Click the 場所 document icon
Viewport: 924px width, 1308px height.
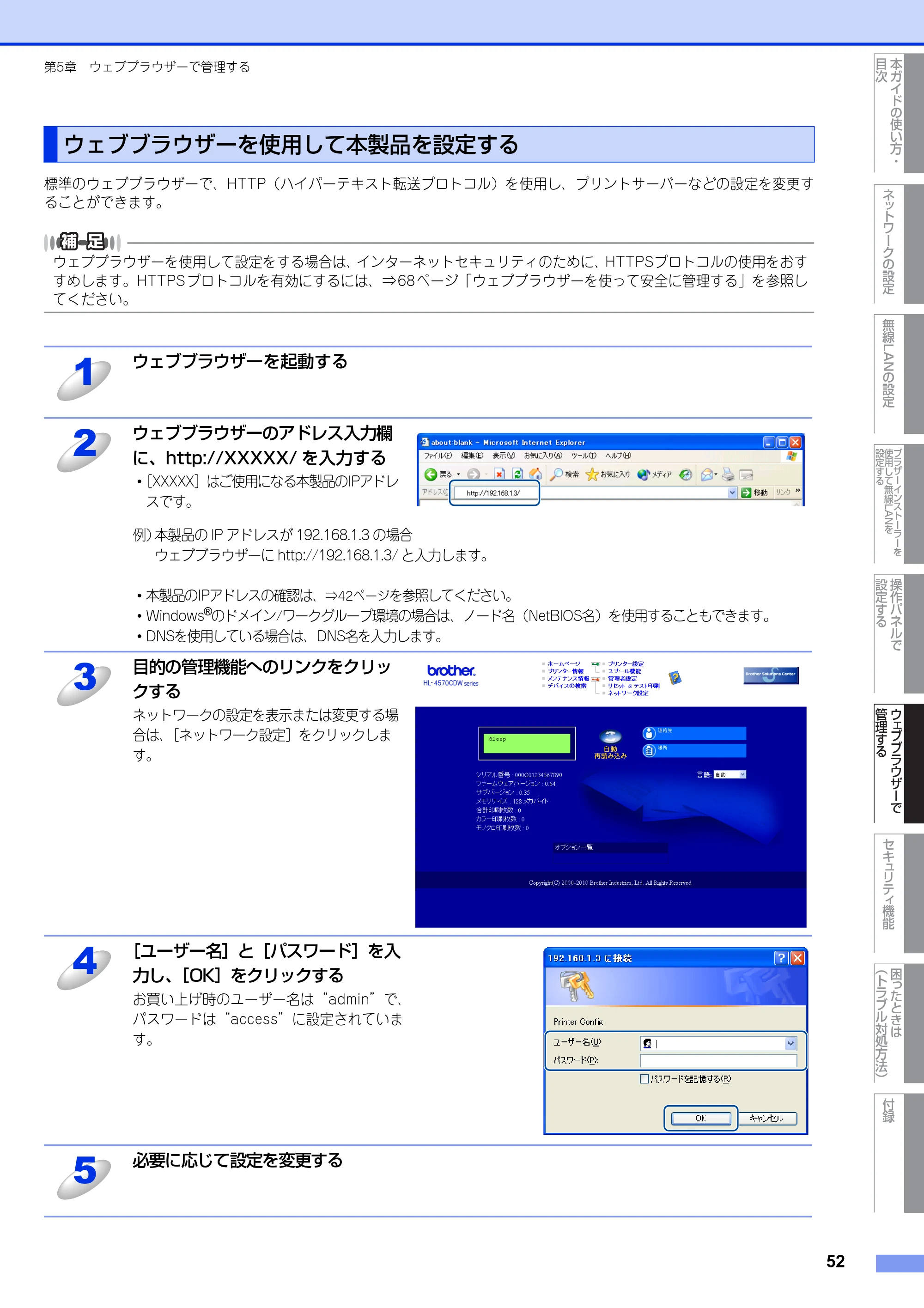pyautogui.click(x=649, y=750)
